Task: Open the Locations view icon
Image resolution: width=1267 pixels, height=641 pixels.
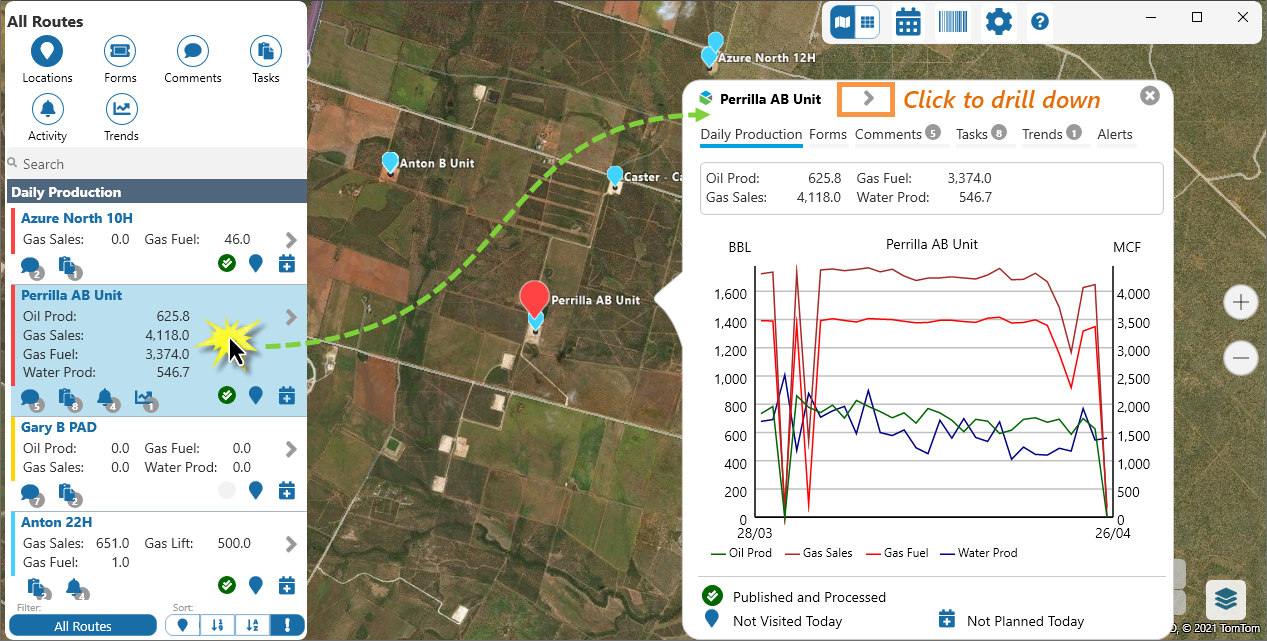Action: (x=47, y=51)
